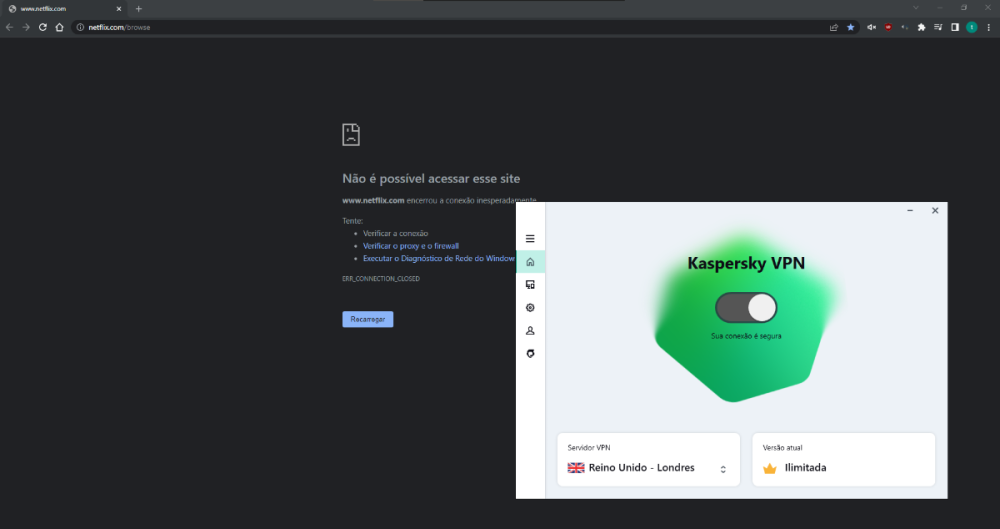View site information icon in address bar
1000x529 pixels.
click(80, 27)
